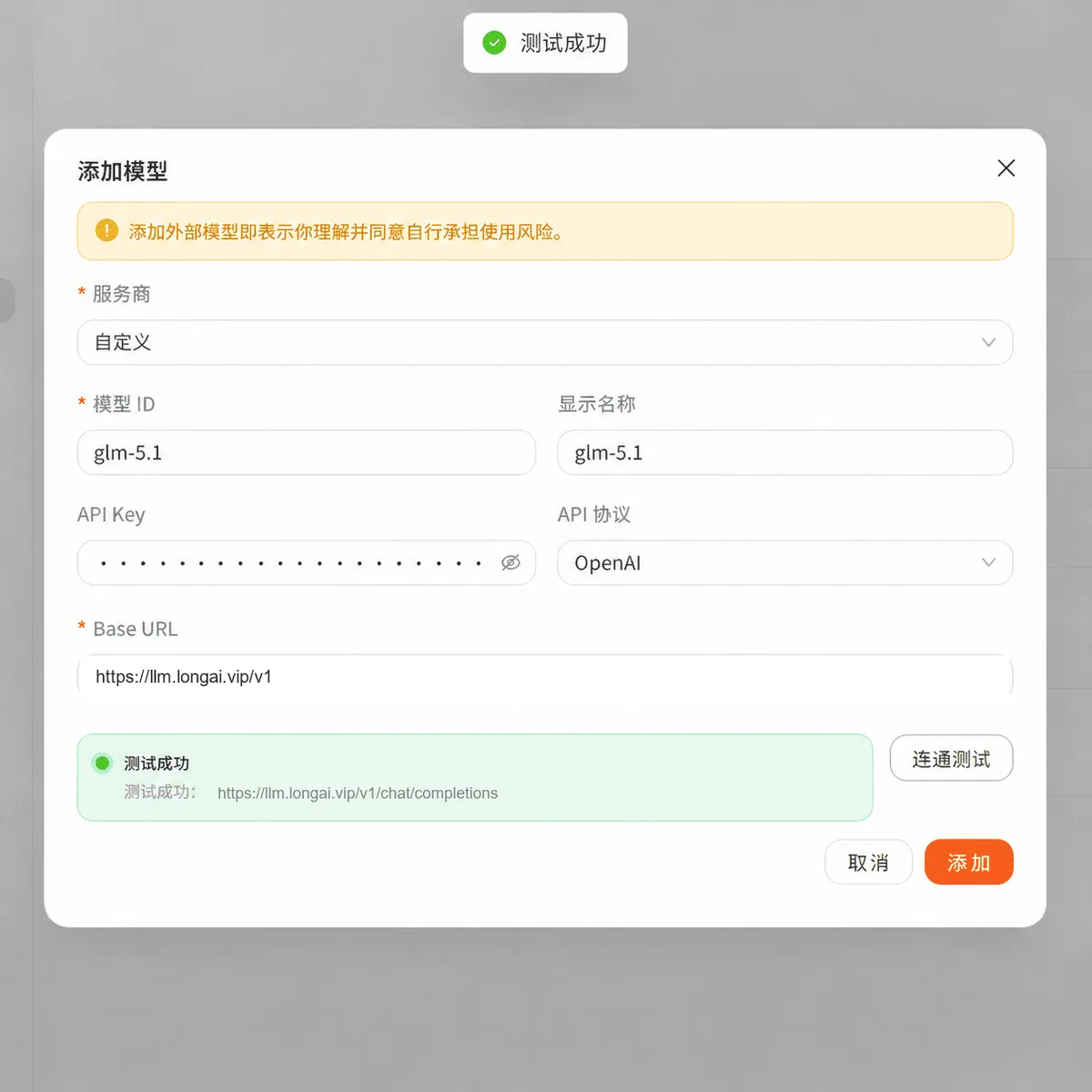
Task: Click the API 协议 field label
Action: coord(594,514)
